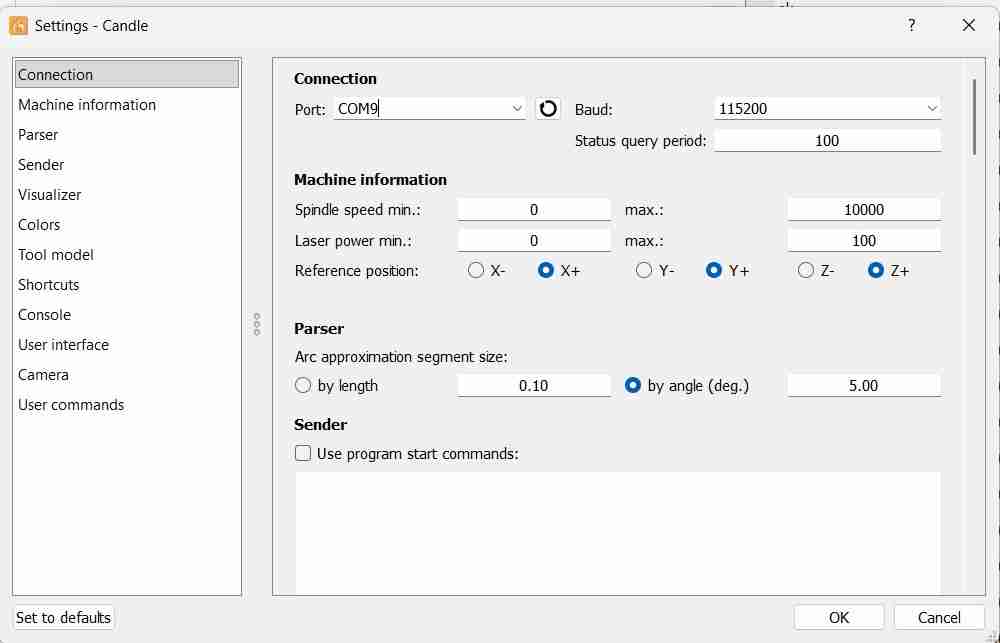Confirm settings with the OK button
Viewport: 1000px width, 643px height.
point(838,617)
